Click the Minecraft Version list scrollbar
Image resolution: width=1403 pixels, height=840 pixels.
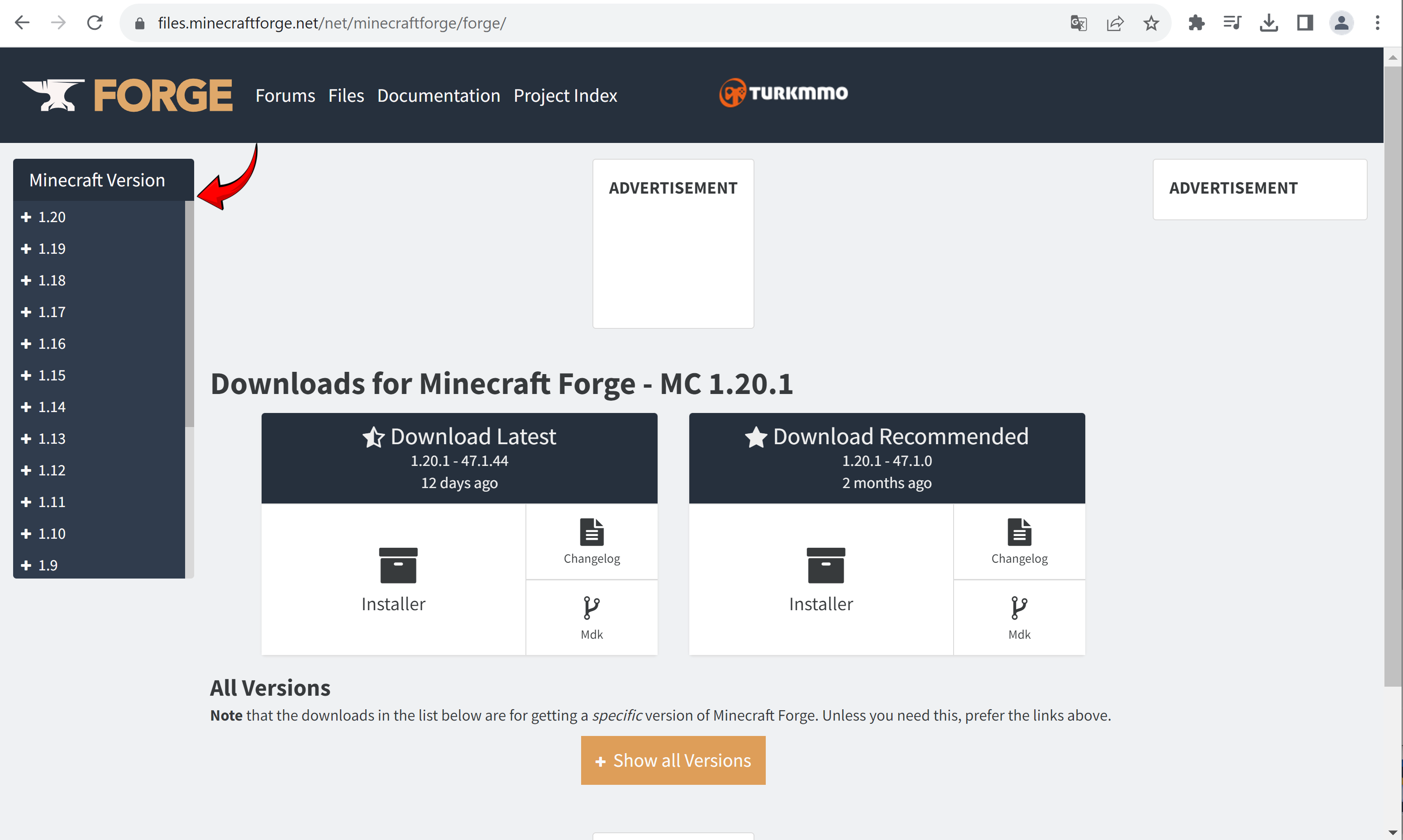click(x=190, y=313)
